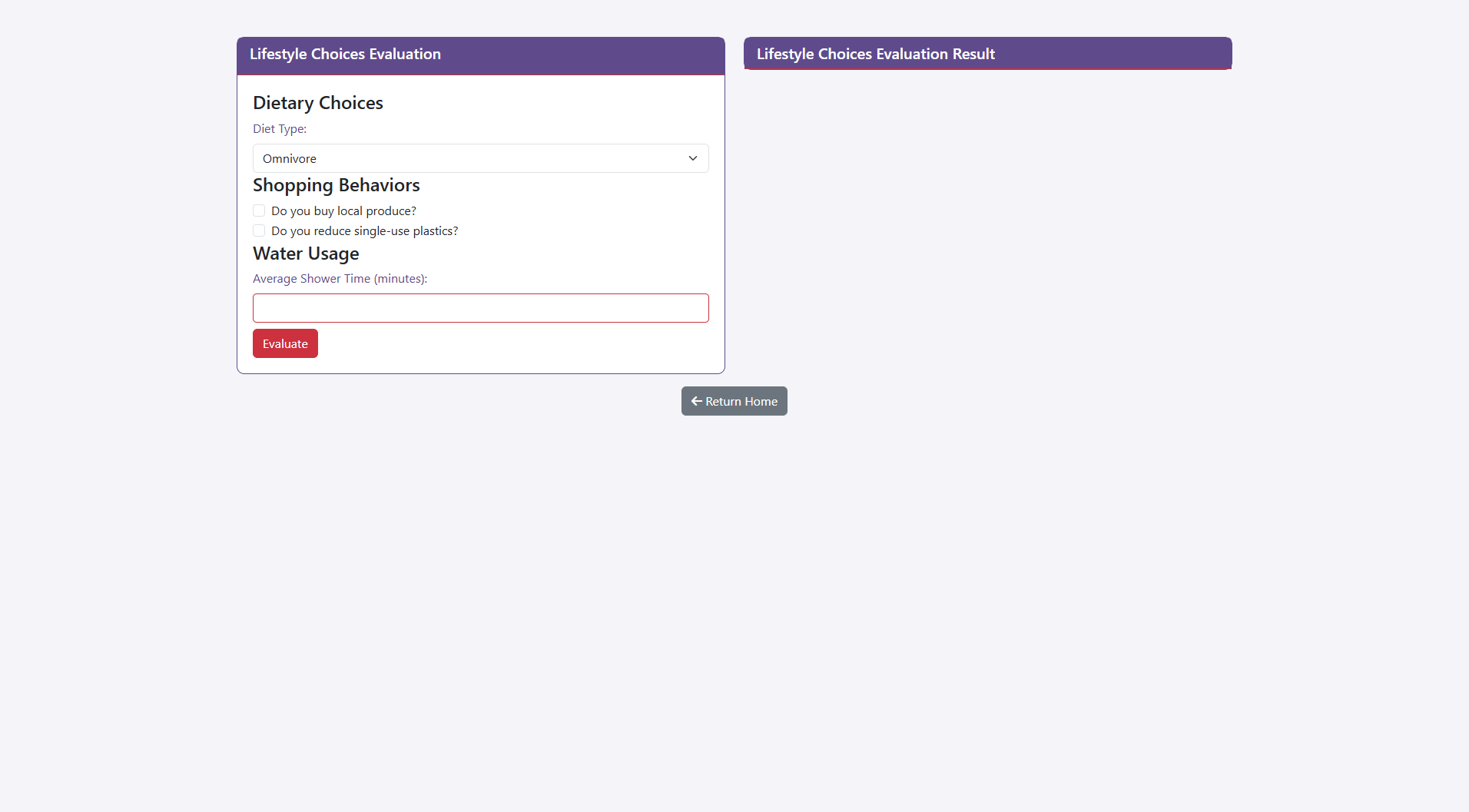
Task: Click the 'Average Shower Time (minutes):' label
Action: tap(340, 279)
